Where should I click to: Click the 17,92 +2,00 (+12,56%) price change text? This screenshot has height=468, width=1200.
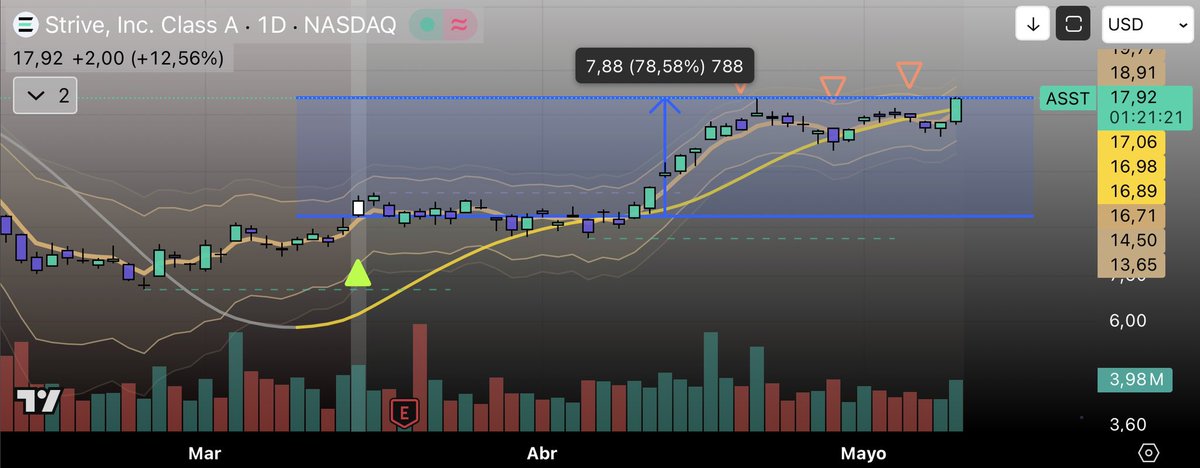point(118,59)
